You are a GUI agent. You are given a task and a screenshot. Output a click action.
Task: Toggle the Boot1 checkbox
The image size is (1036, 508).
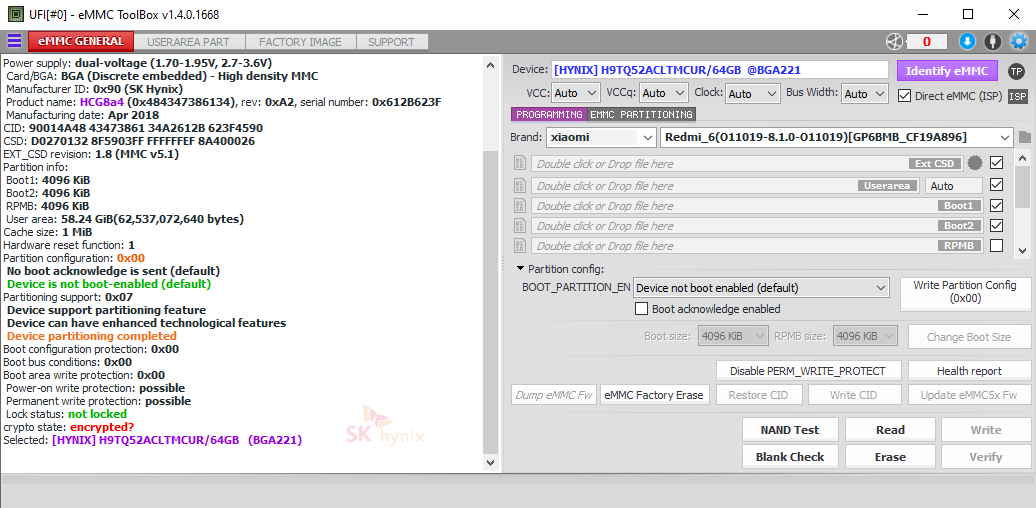[x=996, y=205]
